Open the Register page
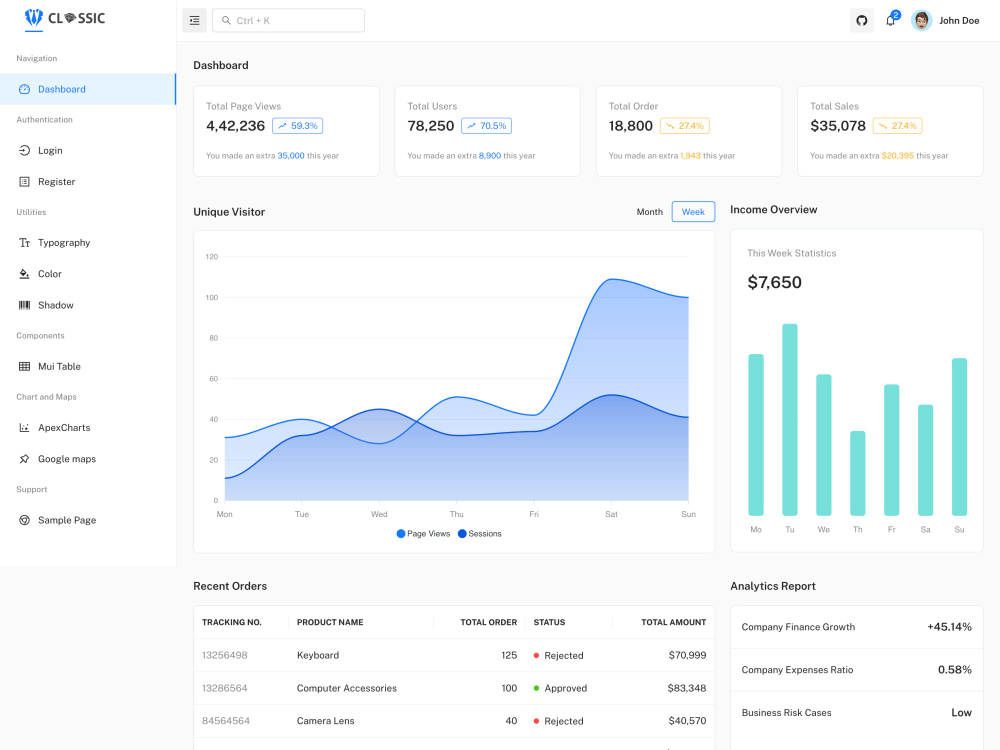The image size is (1000, 750). pos(88,182)
